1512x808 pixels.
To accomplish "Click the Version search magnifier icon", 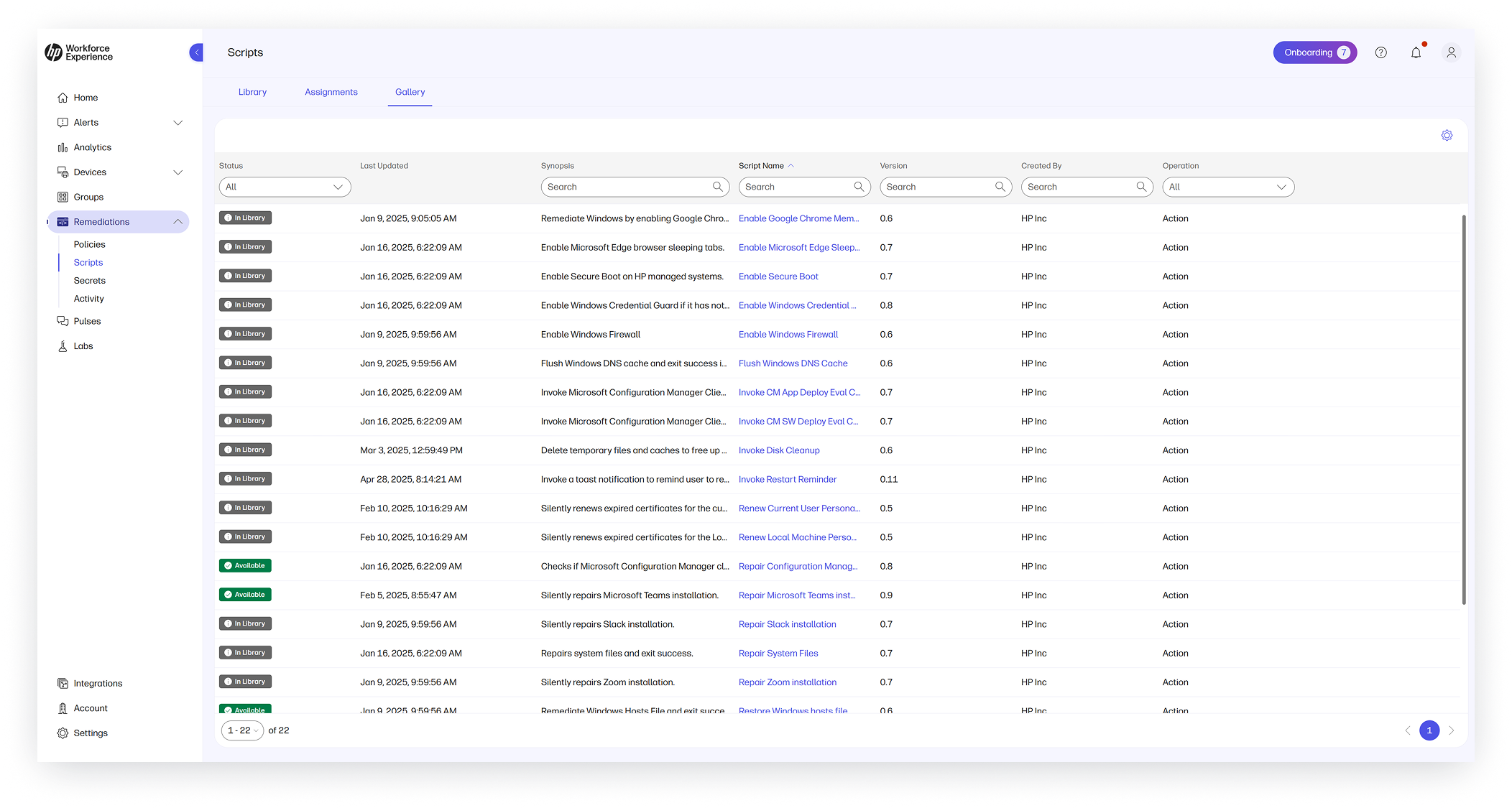I will (x=1000, y=187).
